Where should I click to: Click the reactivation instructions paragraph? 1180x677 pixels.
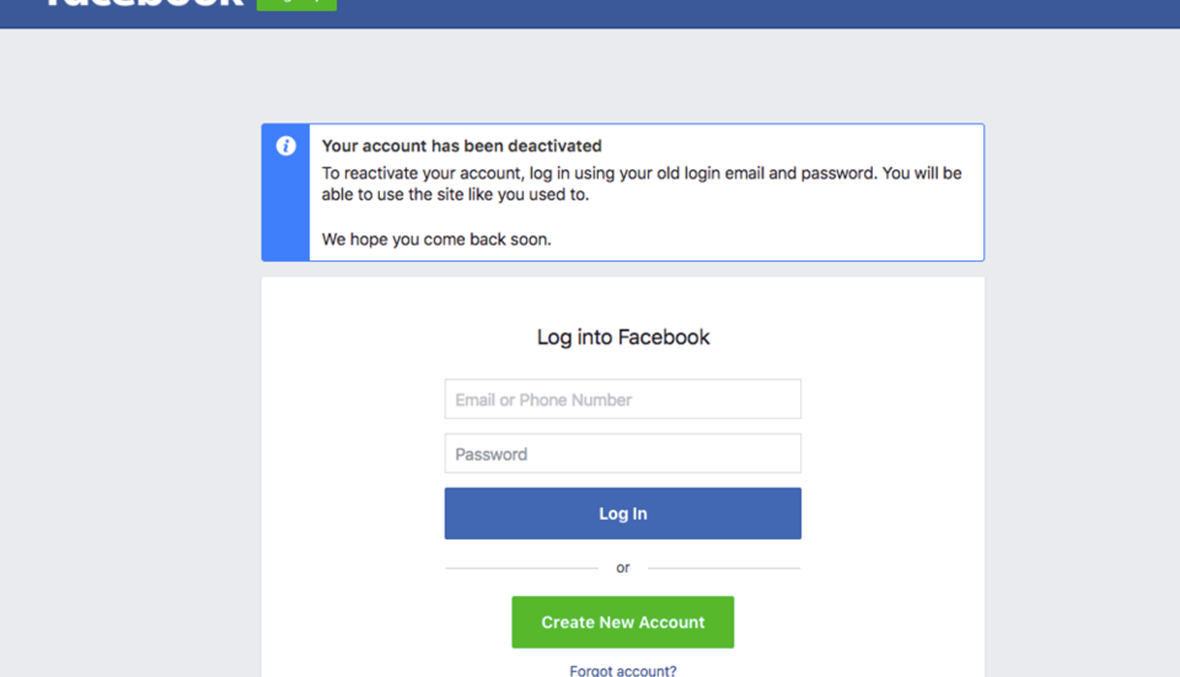(640, 183)
